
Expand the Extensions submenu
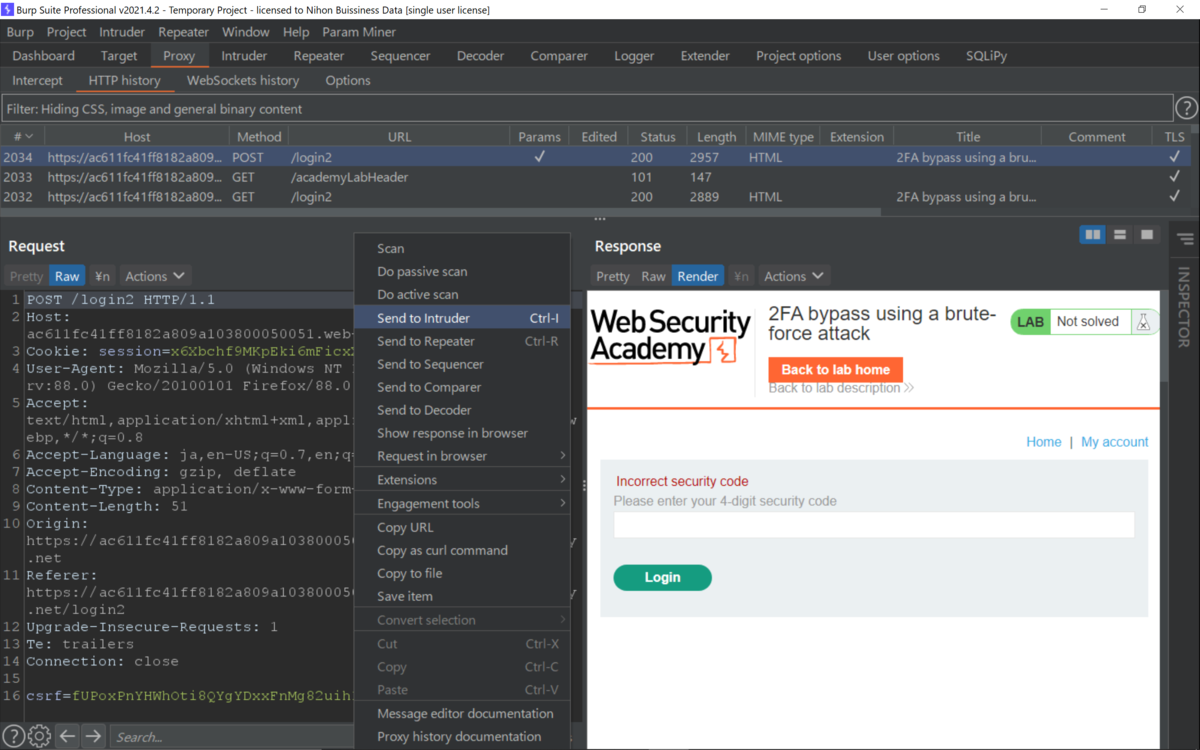(462, 480)
